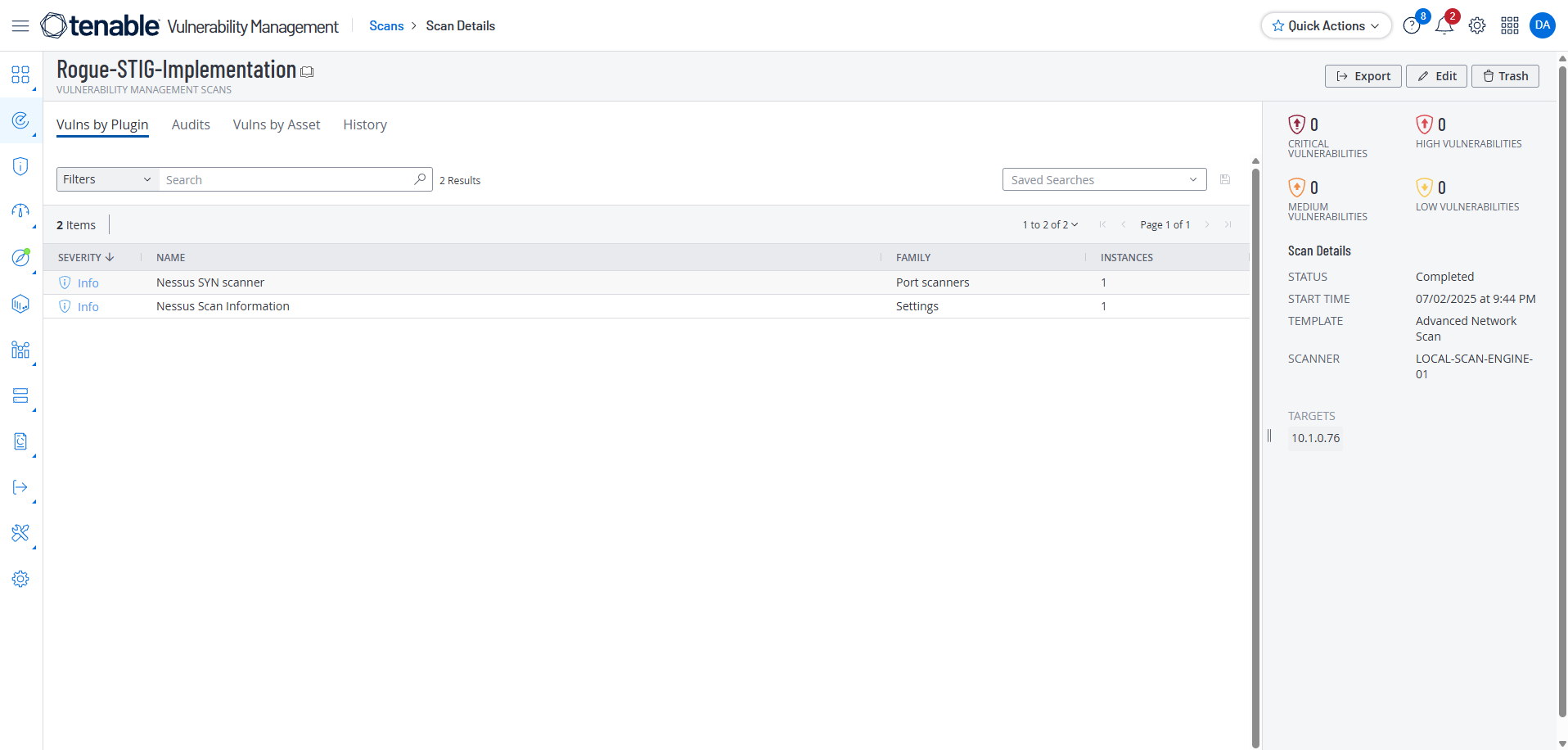The height and width of the screenshot is (750, 1568).
Task: Open the hamburger navigation menu
Action: [20, 26]
